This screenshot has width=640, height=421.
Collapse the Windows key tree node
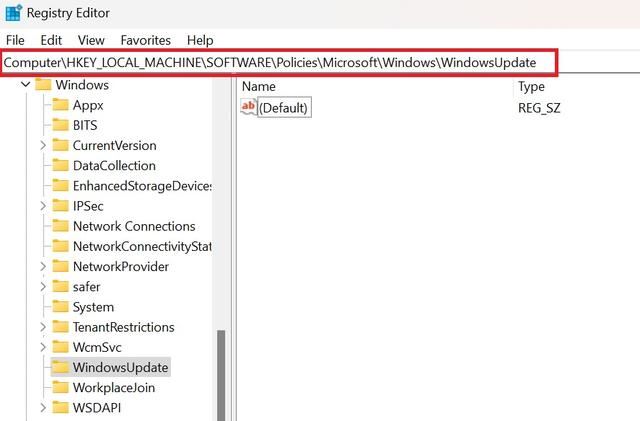coord(25,85)
